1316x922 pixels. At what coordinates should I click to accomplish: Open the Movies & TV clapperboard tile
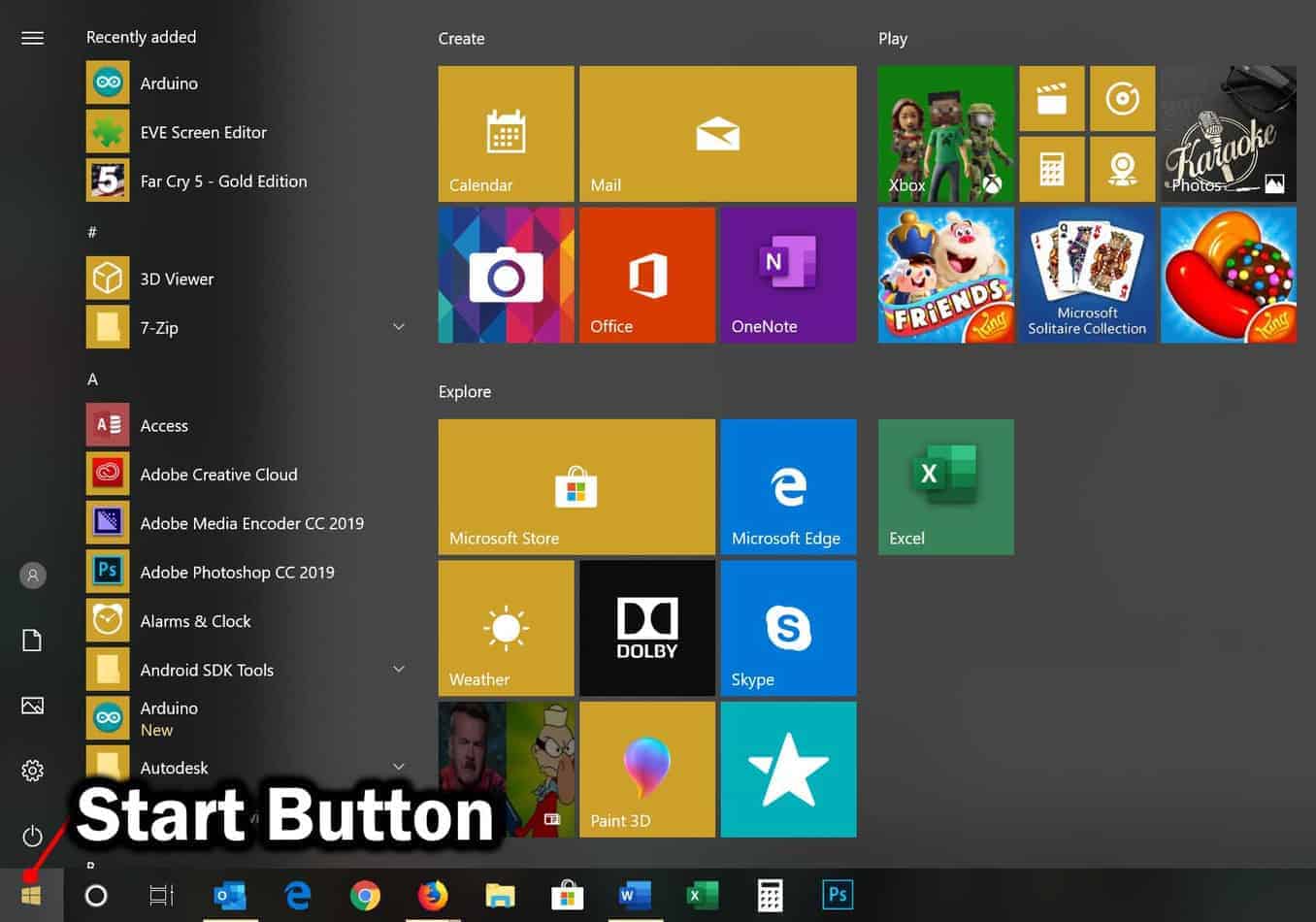(1052, 98)
